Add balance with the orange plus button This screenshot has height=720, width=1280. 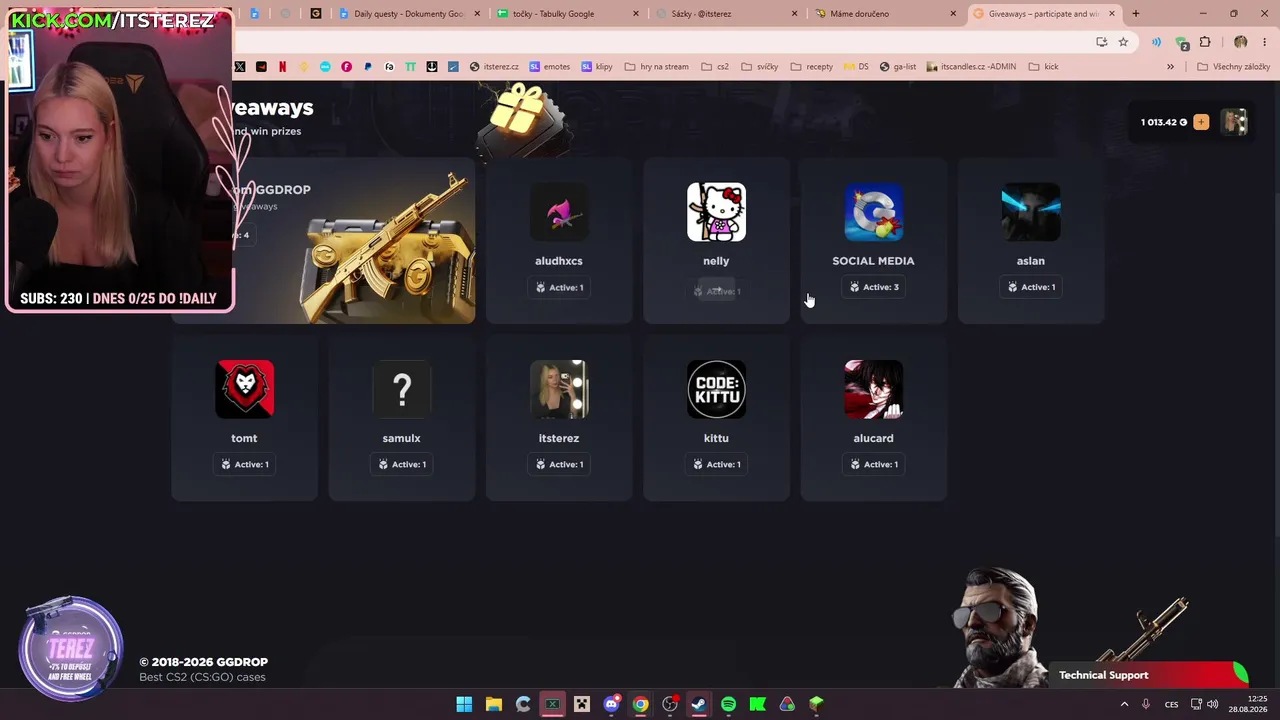point(1201,122)
